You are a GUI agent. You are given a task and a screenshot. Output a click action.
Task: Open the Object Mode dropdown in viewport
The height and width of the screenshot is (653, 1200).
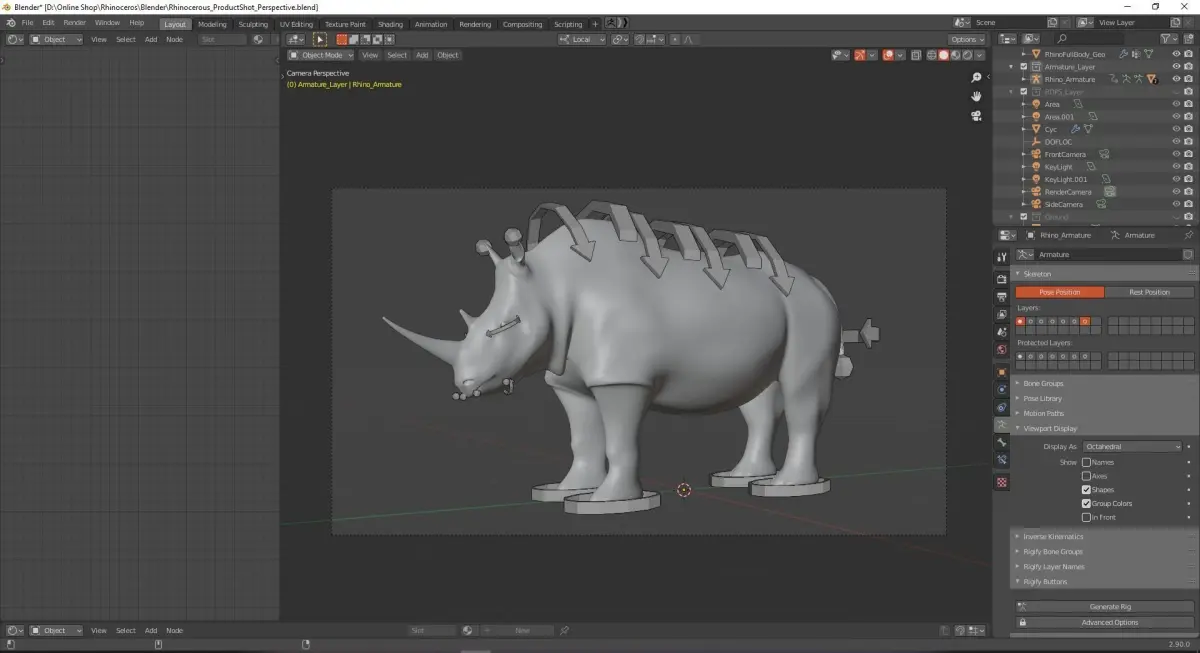(321, 55)
